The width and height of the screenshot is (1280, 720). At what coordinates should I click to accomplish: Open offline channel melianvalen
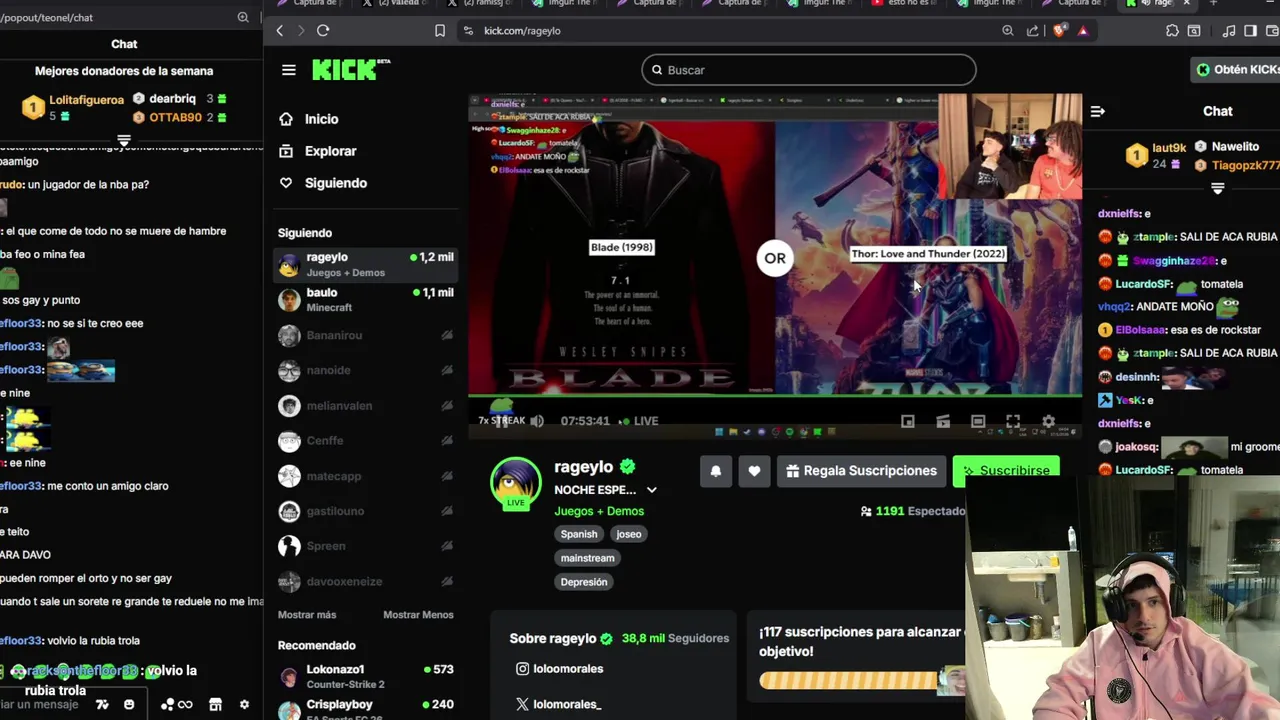tap(366, 406)
